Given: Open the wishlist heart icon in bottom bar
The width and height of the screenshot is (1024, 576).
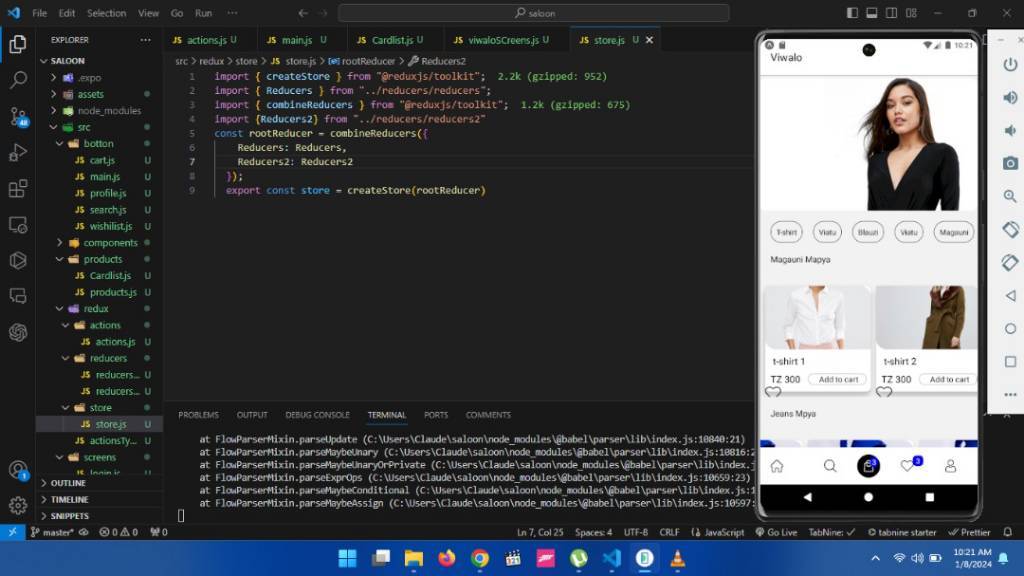Looking at the screenshot, I should click(x=907, y=466).
